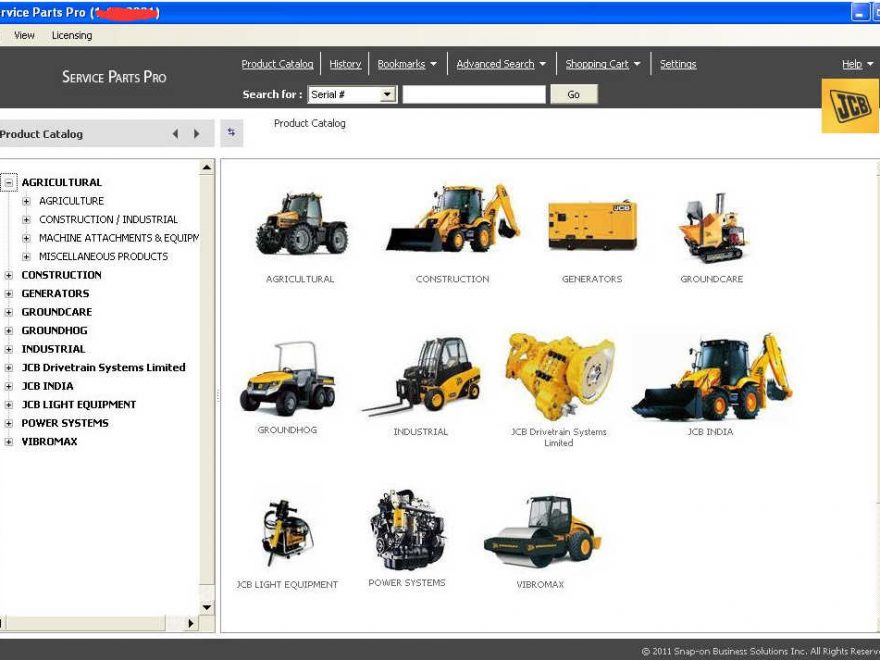The image size is (880, 660).
Task: Go back with the left arrow icon
Action: pyautogui.click(x=175, y=134)
